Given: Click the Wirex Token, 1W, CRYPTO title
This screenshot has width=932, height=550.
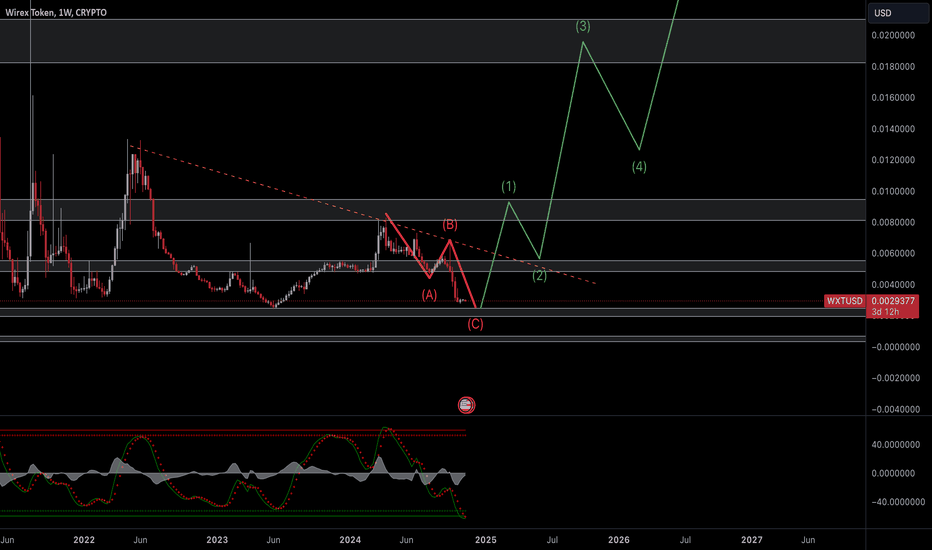Looking at the screenshot, I should [56, 12].
